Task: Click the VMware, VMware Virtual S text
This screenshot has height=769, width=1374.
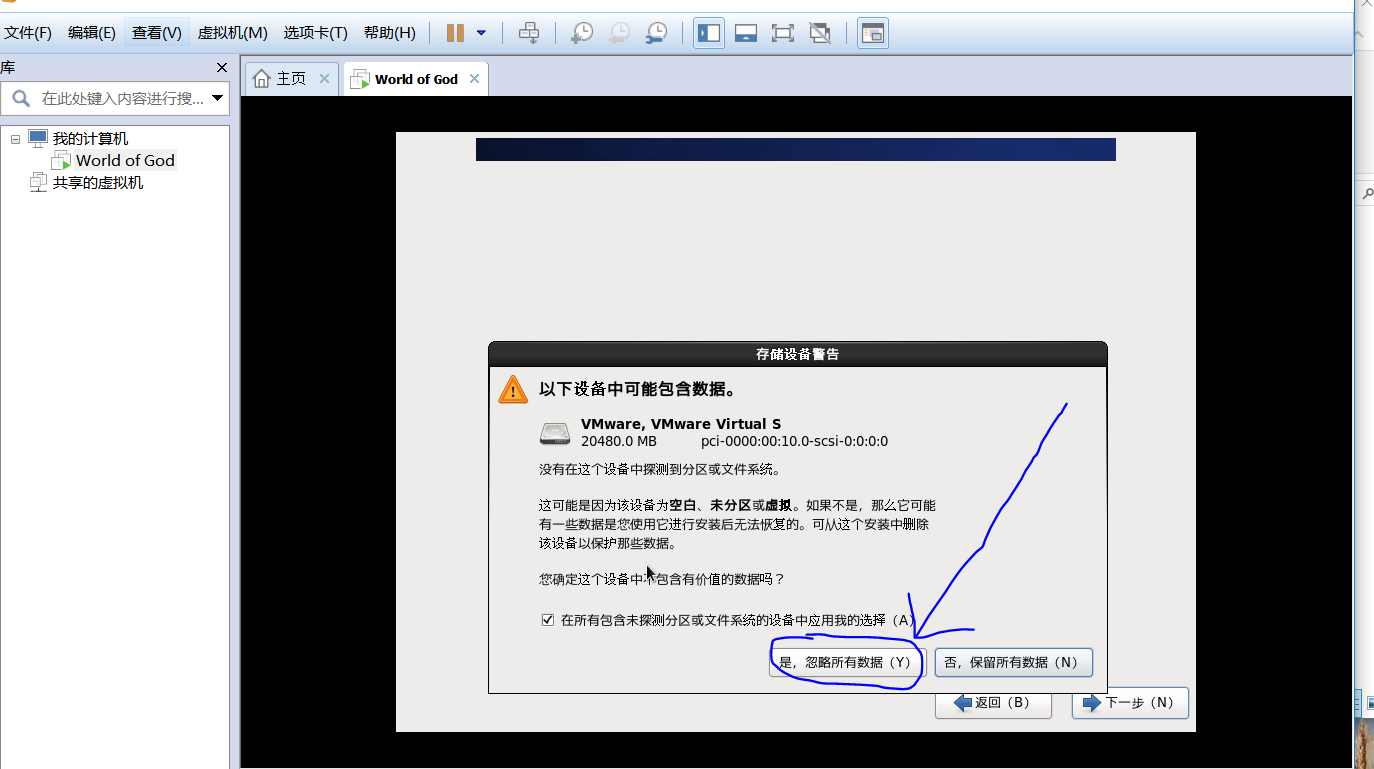Action: coord(681,424)
